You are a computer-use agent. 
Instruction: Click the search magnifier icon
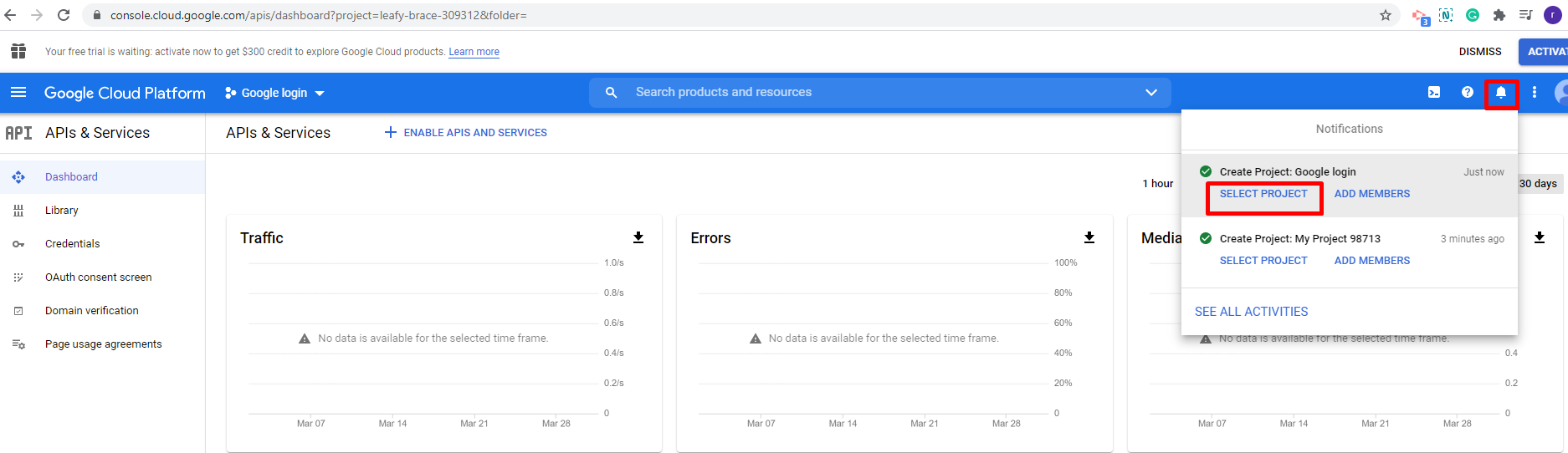click(x=612, y=93)
